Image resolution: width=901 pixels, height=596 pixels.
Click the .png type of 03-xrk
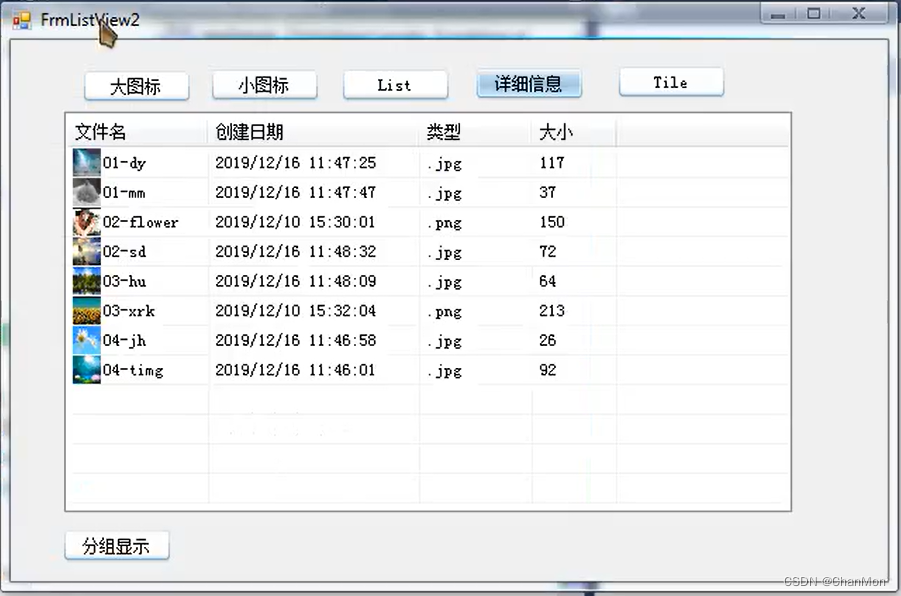coord(445,312)
